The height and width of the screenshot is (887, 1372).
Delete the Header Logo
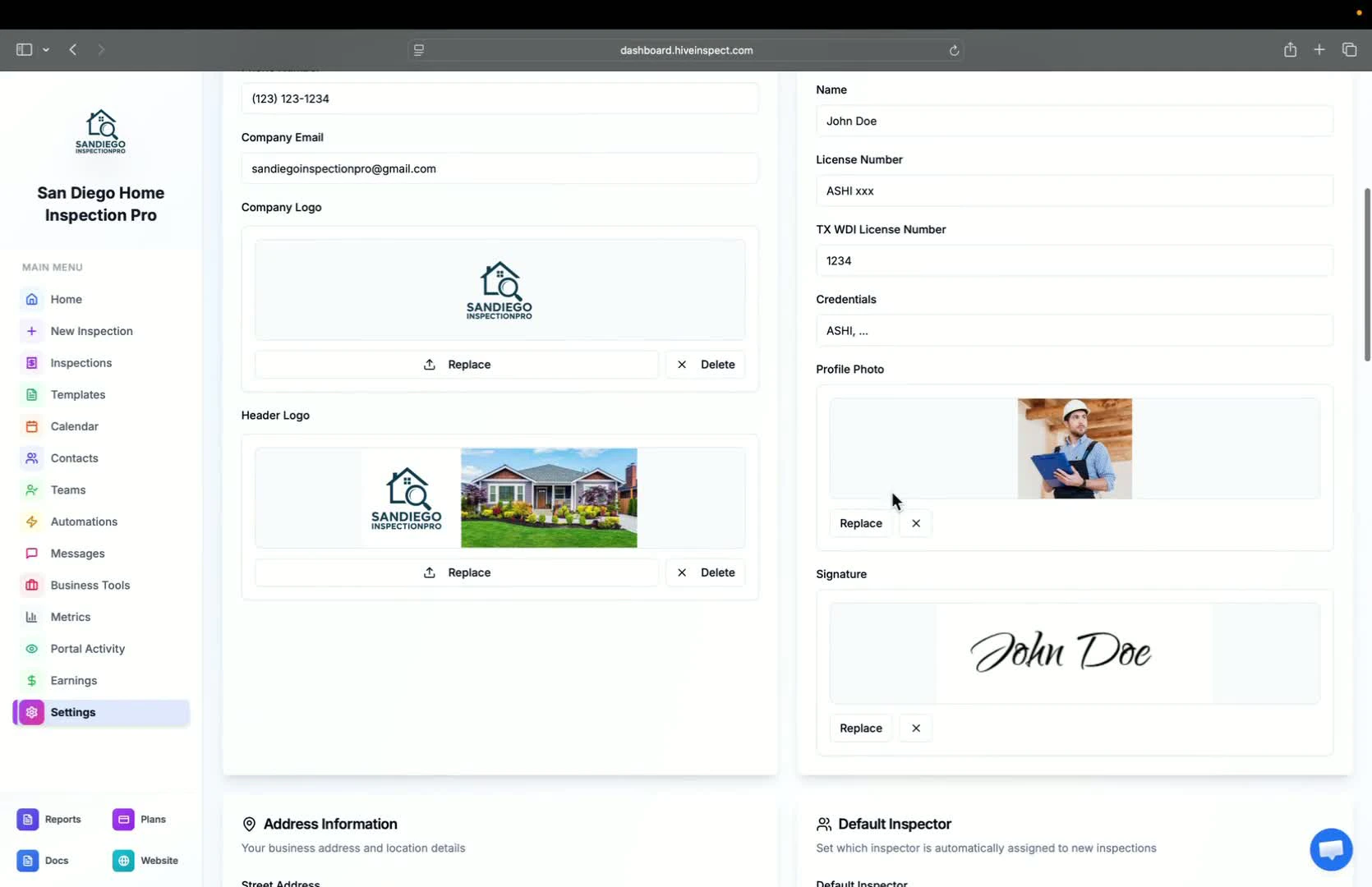705,572
